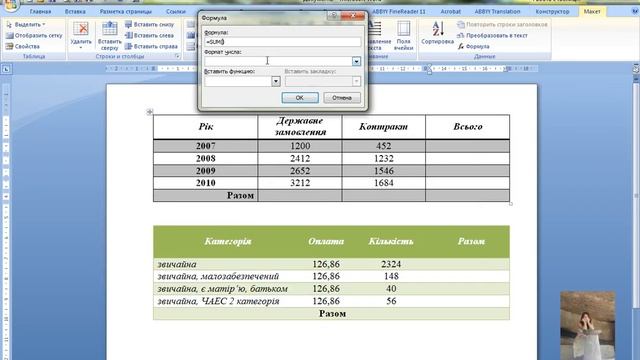Open the Вставка tab
This screenshot has width=640, height=360.
tap(75, 11)
